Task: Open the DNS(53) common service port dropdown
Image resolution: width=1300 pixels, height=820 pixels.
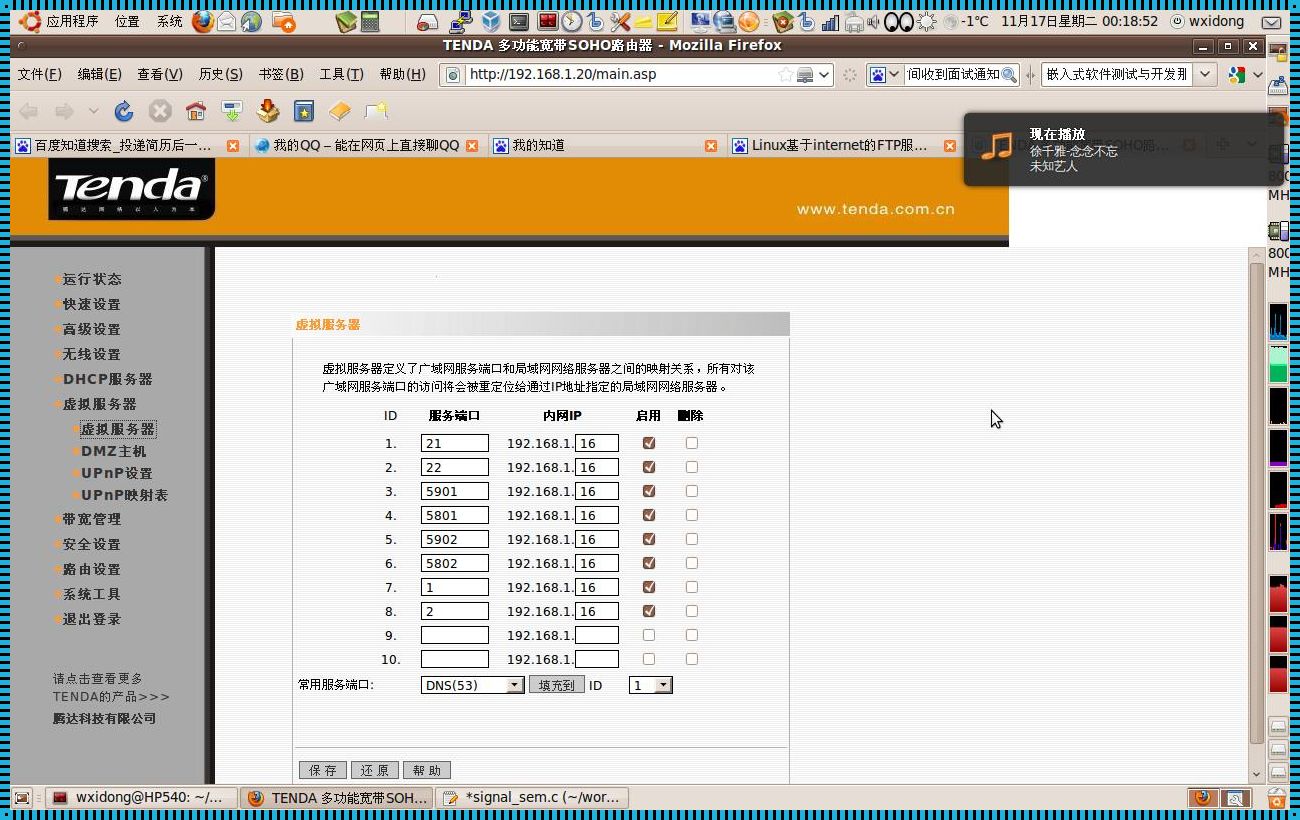Action: coord(472,685)
